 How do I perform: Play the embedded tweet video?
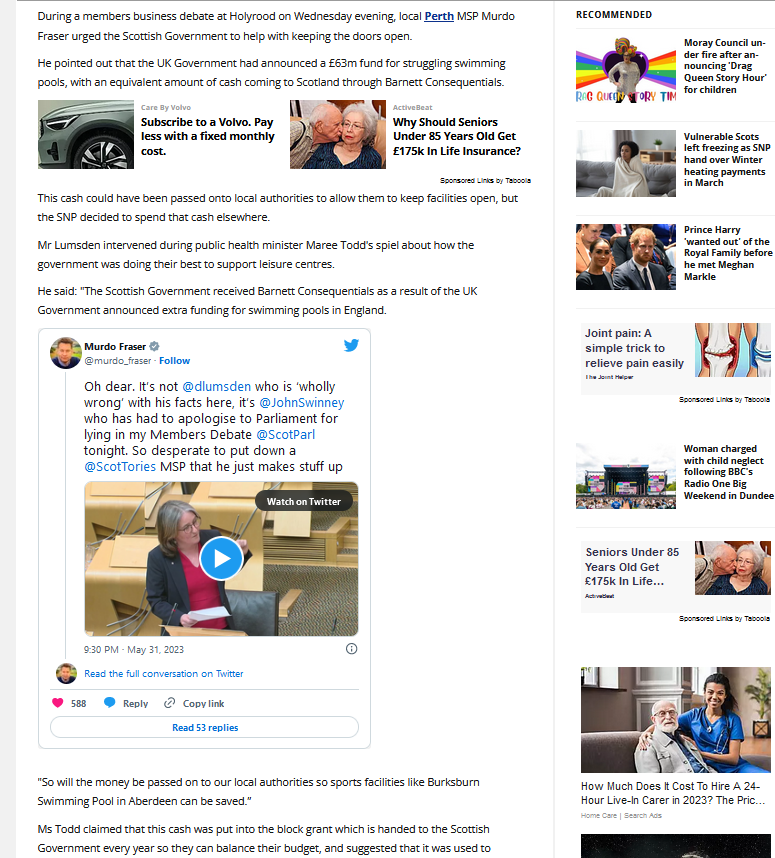(x=221, y=558)
